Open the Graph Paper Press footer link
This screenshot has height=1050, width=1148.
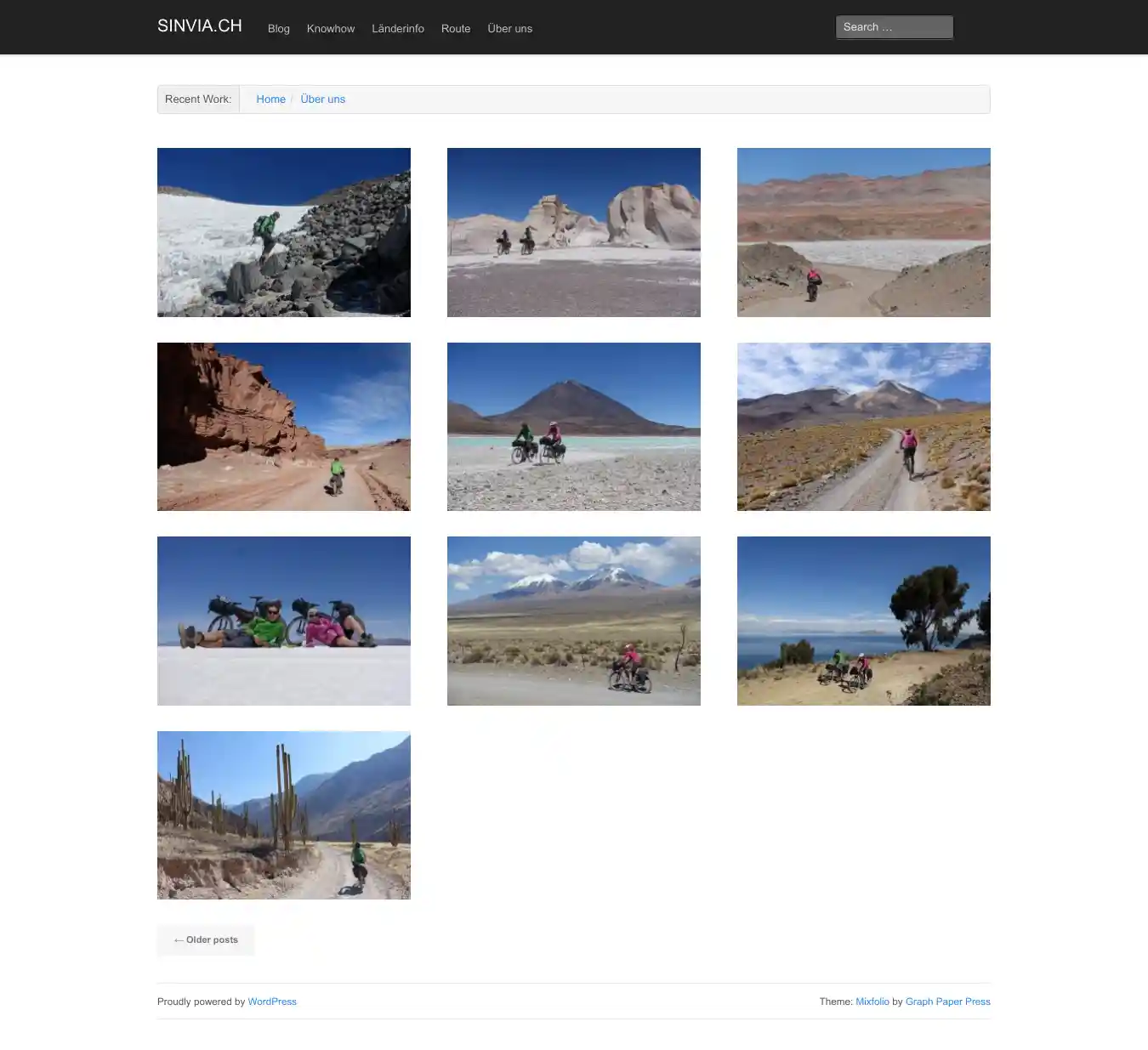[x=947, y=1002]
